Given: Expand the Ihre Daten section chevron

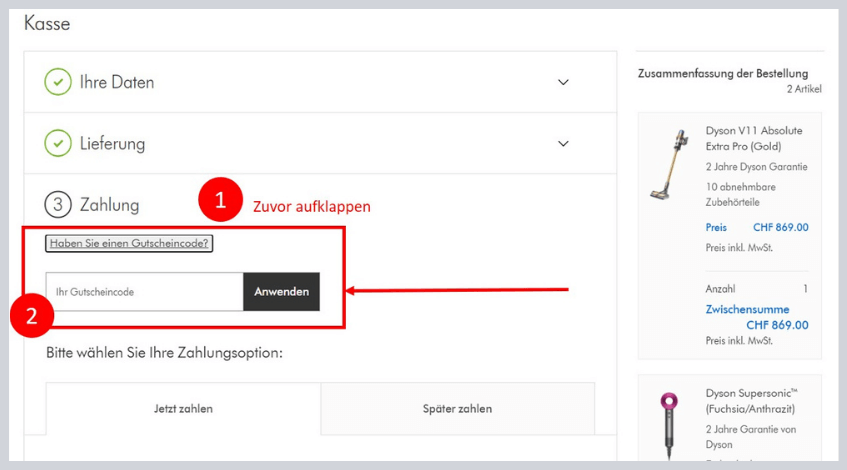Looking at the screenshot, I should (x=563, y=82).
